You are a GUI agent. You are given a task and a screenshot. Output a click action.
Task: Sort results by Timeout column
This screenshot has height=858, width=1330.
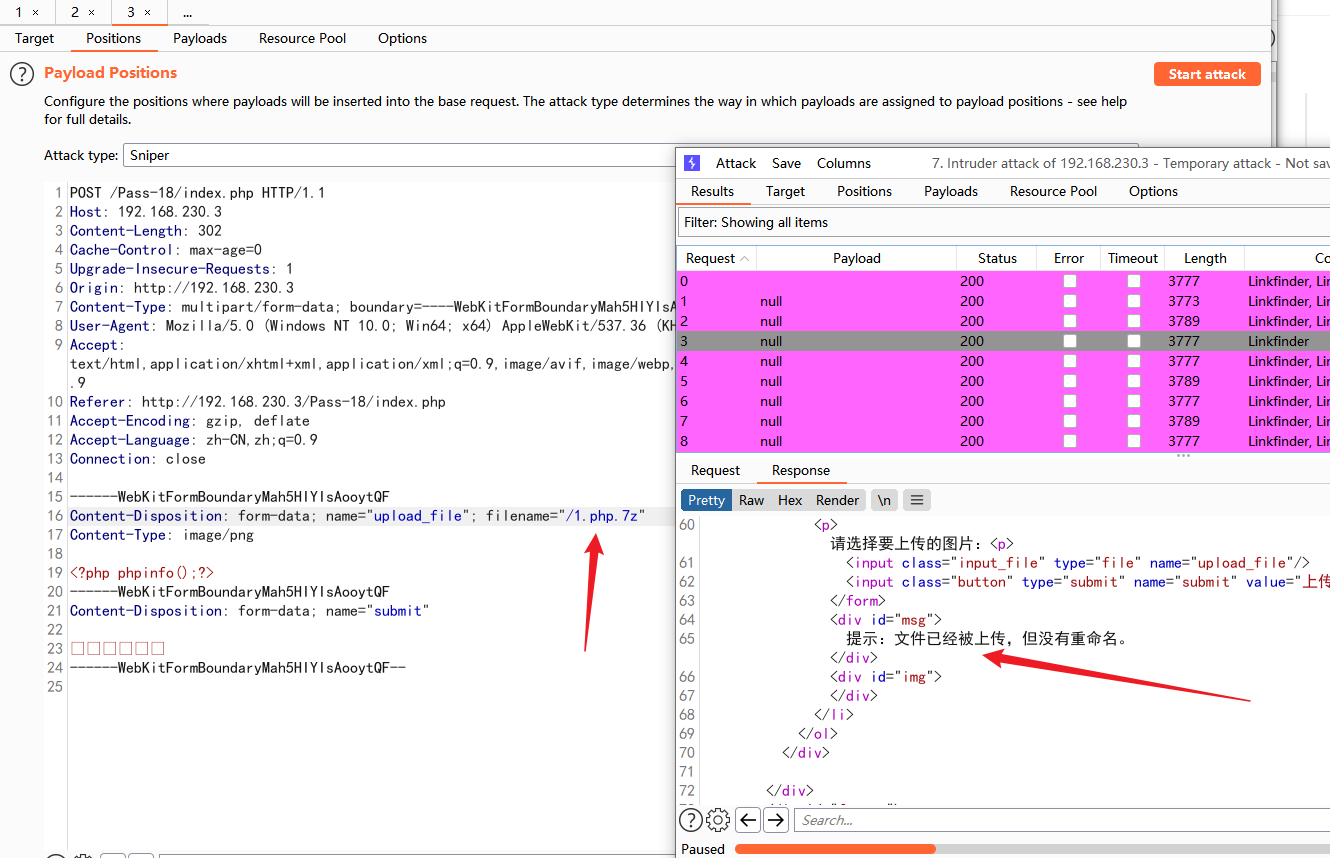coord(1133,258)
